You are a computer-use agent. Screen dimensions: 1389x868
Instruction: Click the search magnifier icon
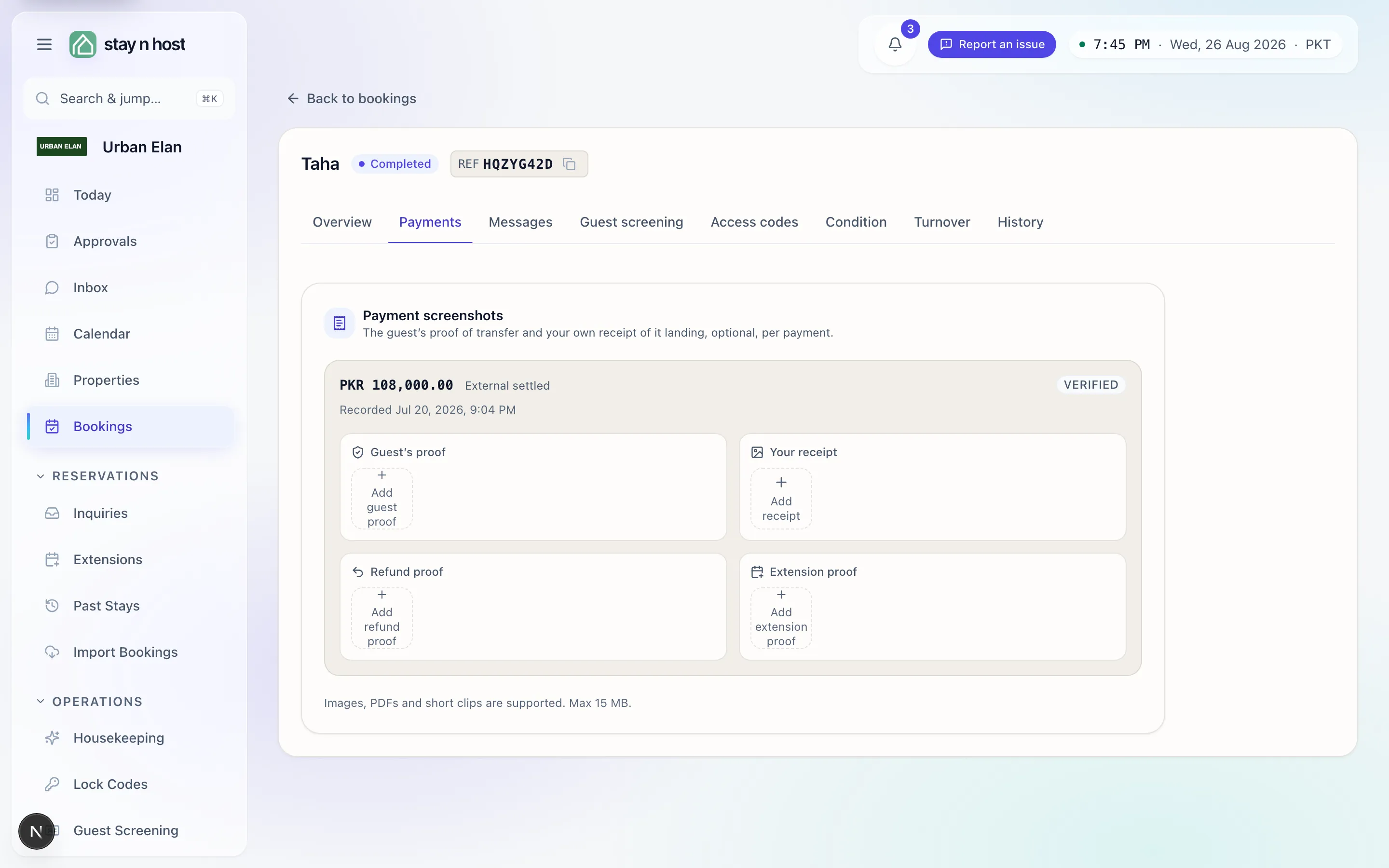42,99
